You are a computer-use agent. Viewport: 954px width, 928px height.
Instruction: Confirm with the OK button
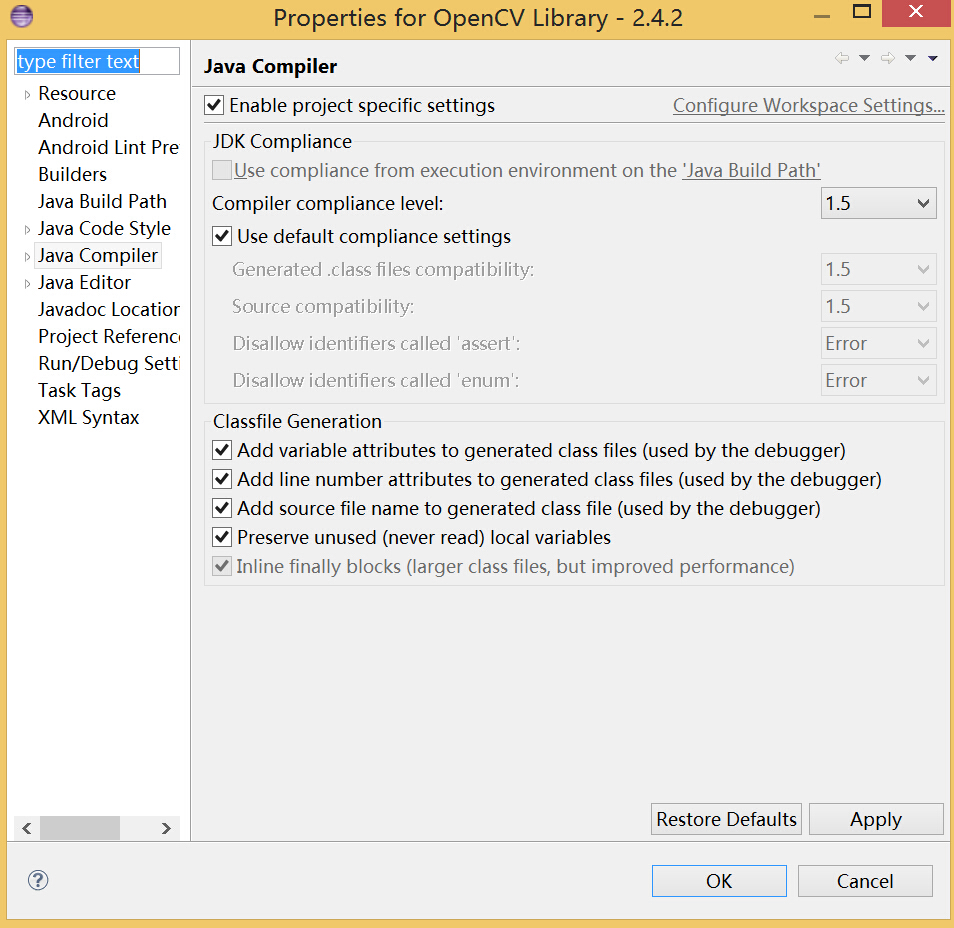coord(719,881)
